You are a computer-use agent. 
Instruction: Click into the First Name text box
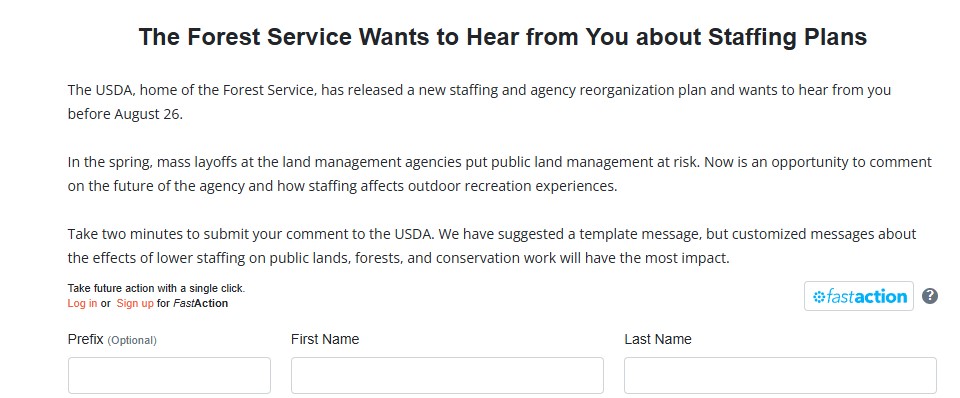click(x=447, y=375)
